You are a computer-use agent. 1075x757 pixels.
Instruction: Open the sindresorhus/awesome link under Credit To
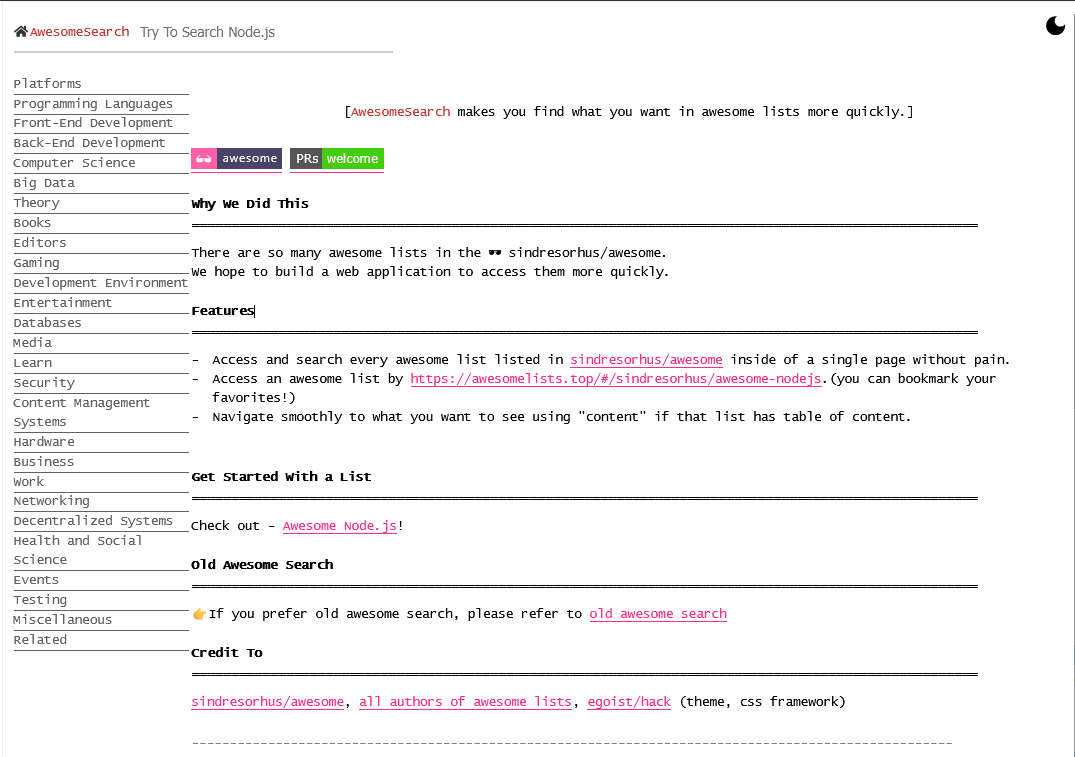click(x=267, y=701)
